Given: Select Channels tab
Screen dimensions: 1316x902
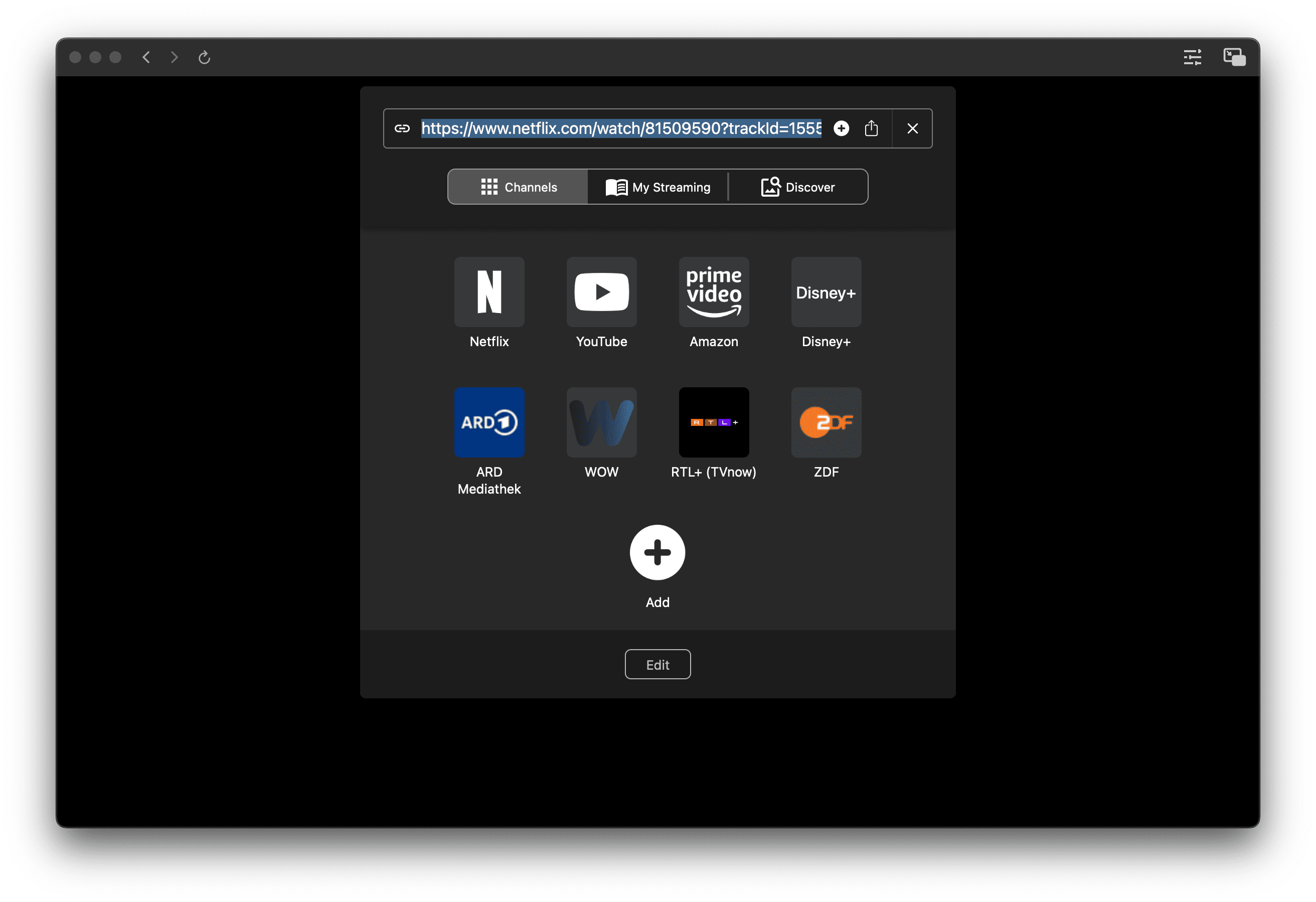Looking at the screenshot, I should [x=518, y=186].
